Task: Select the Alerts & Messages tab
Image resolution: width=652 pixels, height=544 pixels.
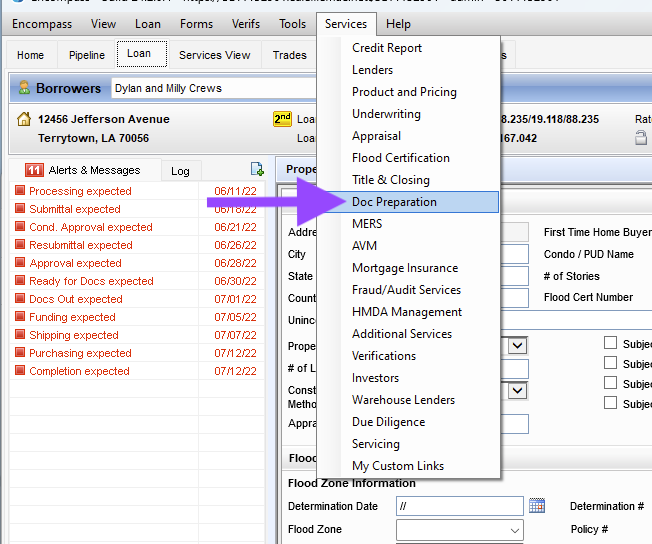Action: (x=85, y=170)
